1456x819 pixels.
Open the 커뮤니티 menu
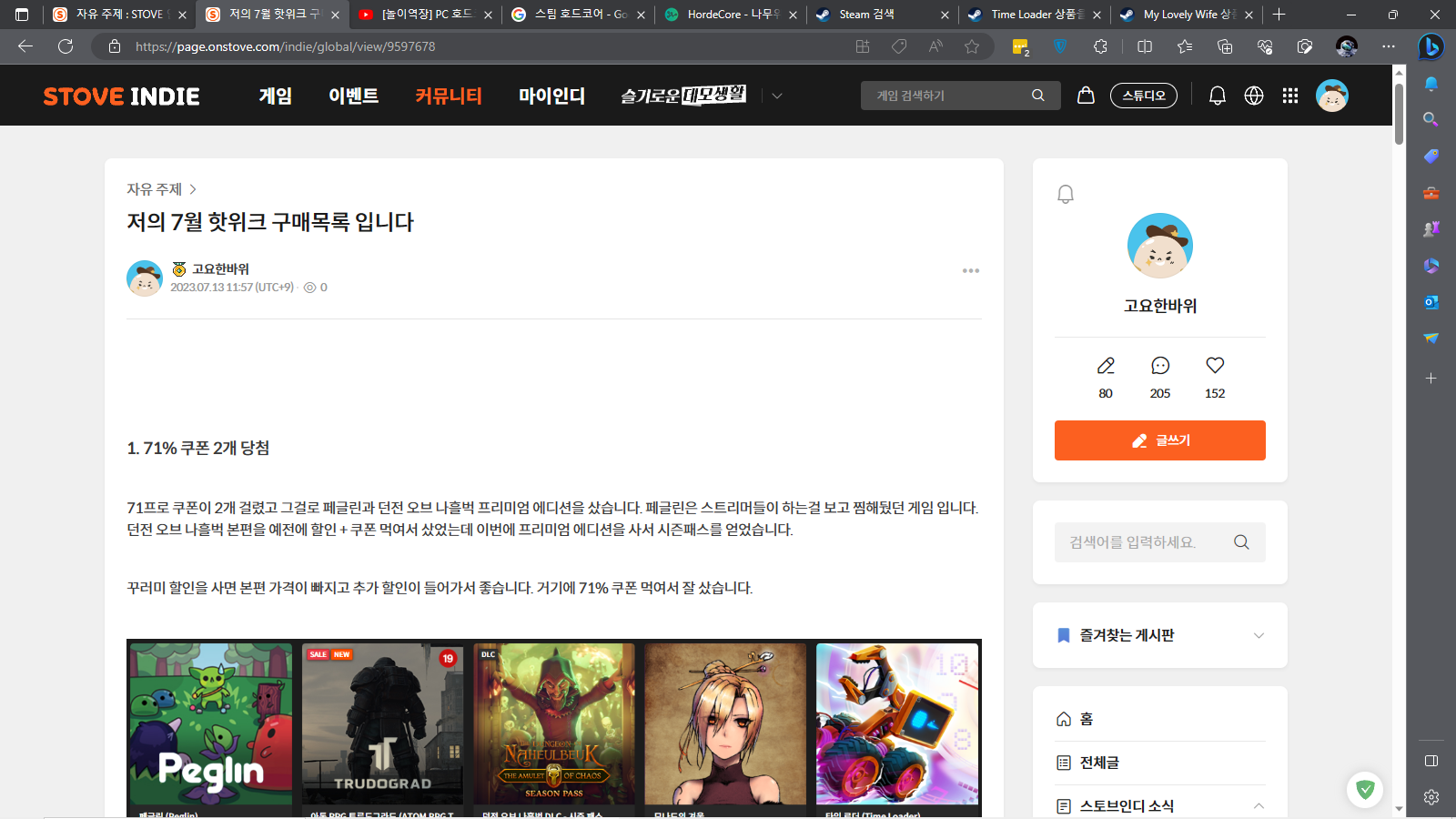[449, 96]
